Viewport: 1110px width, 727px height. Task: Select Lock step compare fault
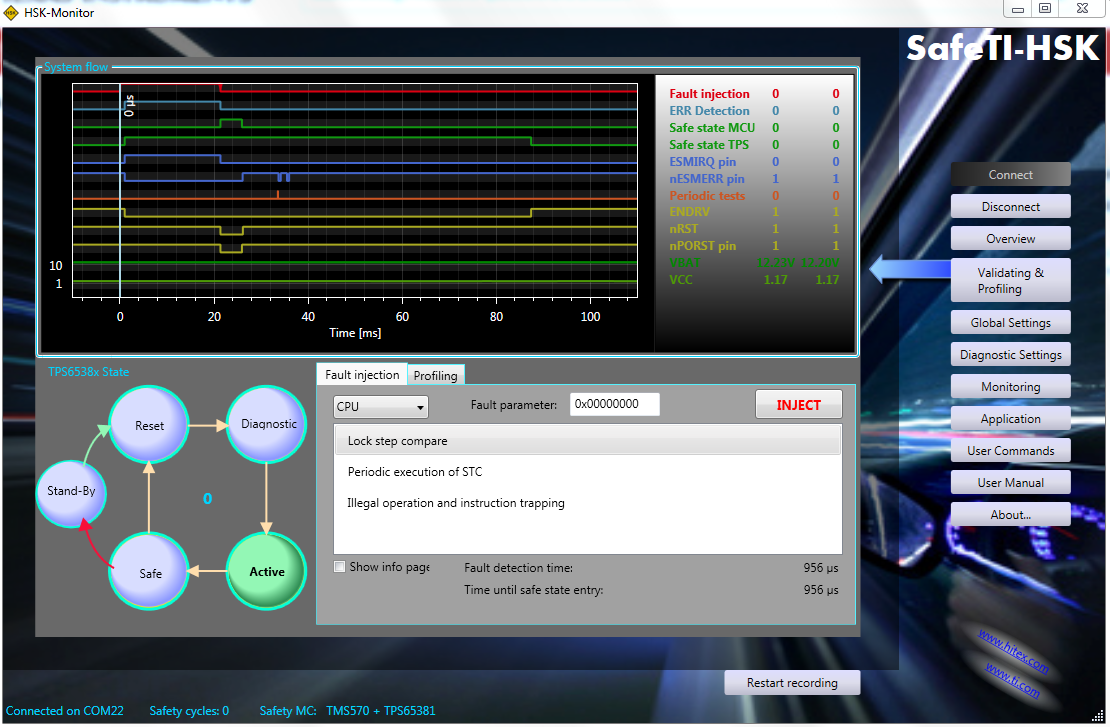point(588,440)
